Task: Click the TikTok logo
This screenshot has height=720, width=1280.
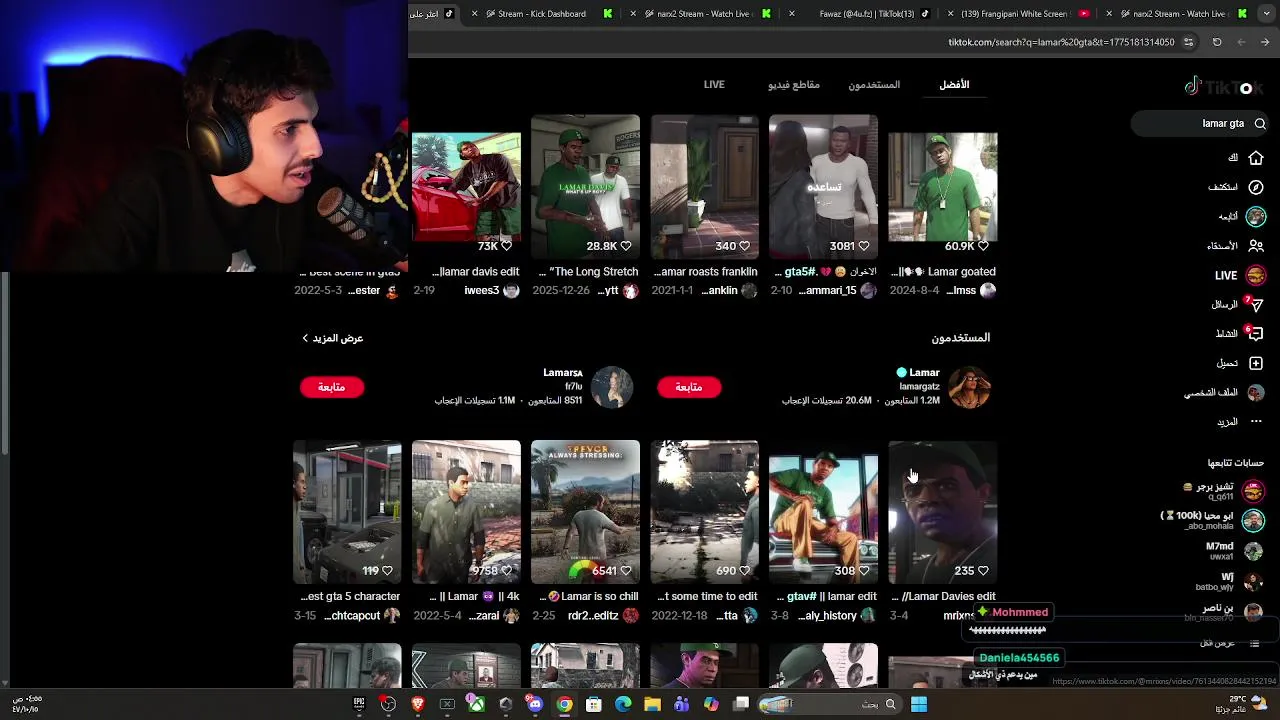Action: click(x=1224, y=87)
